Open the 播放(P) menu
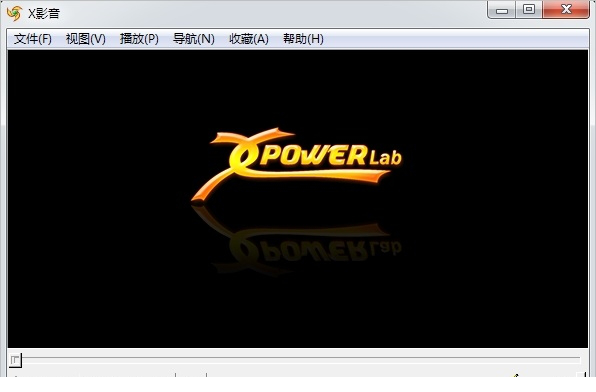The image size is (596, 392). (139, 39)
